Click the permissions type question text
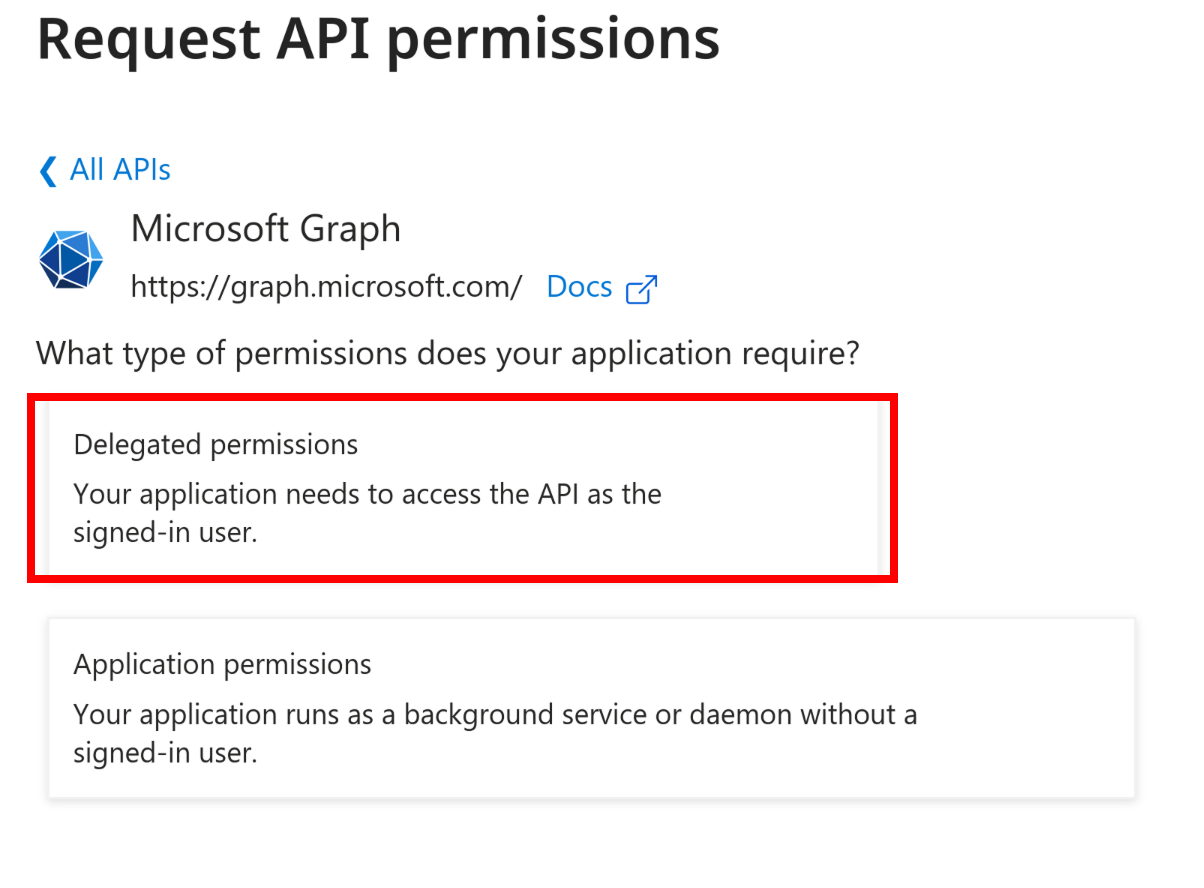The width and height of the screenshot is (1204, 888). [448, 353]
